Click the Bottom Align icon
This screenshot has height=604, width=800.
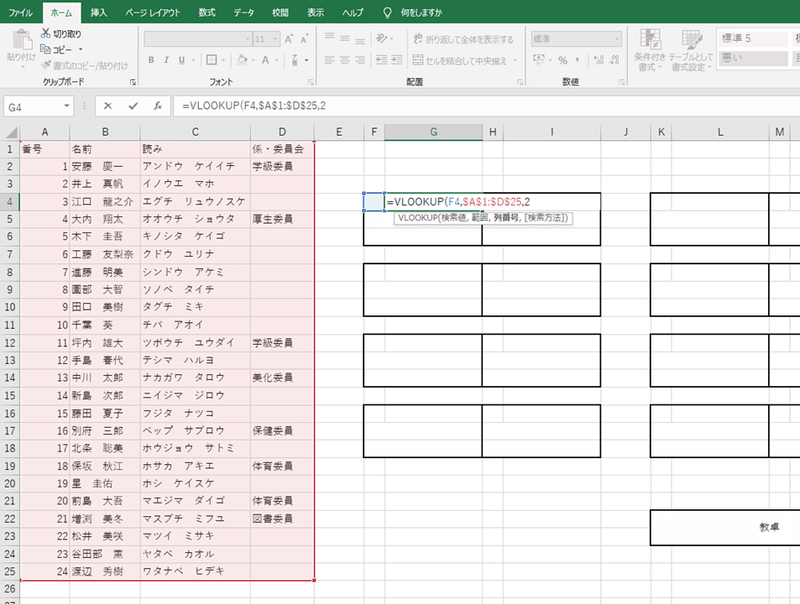[x=360, y=40]
